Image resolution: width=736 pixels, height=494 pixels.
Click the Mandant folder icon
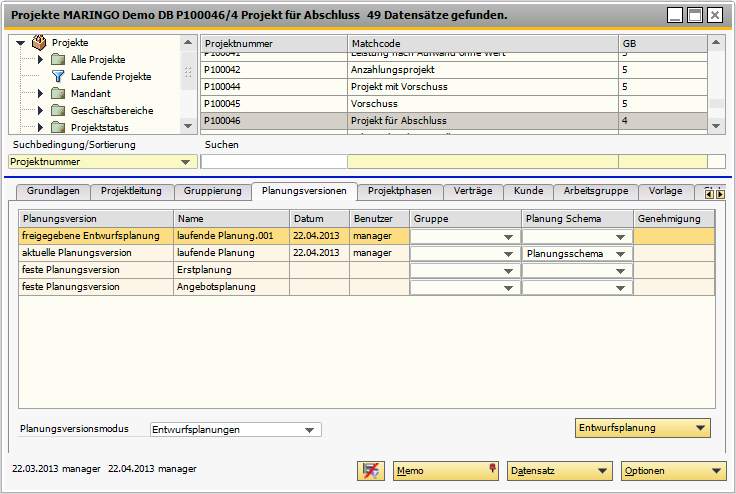point(57,93)
